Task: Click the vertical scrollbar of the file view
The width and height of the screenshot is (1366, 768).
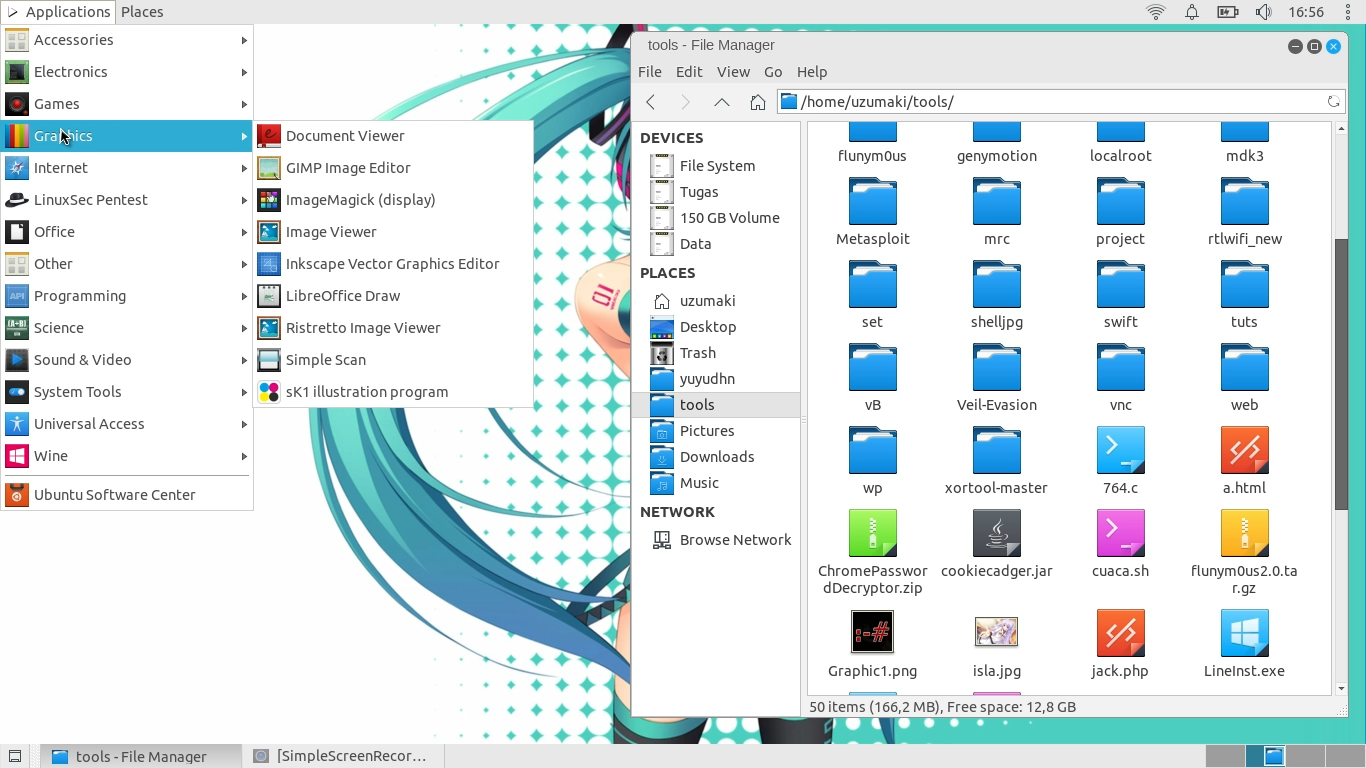Action: pos(1341,375)
